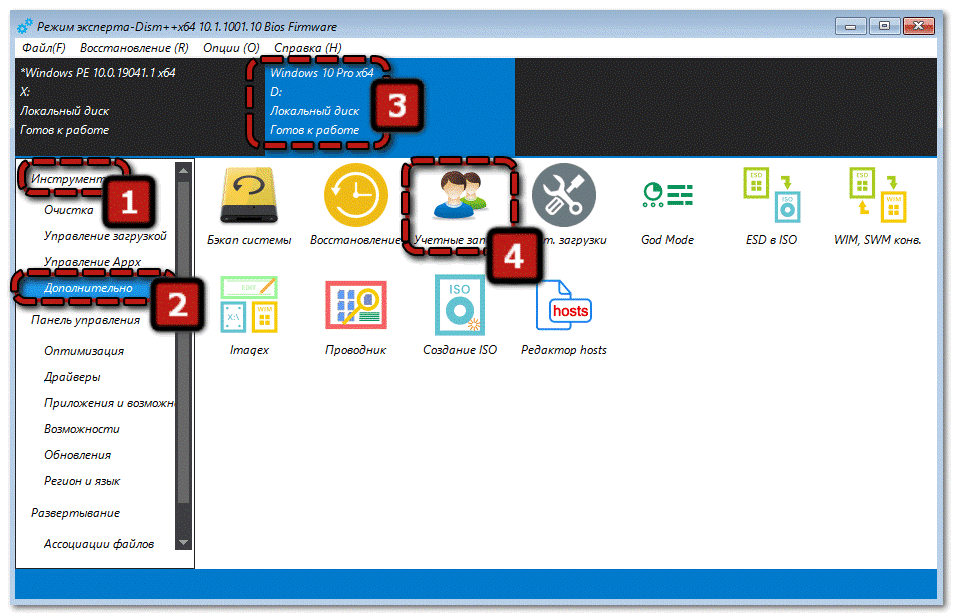Open the Создание ISO tool

point(460,315)
